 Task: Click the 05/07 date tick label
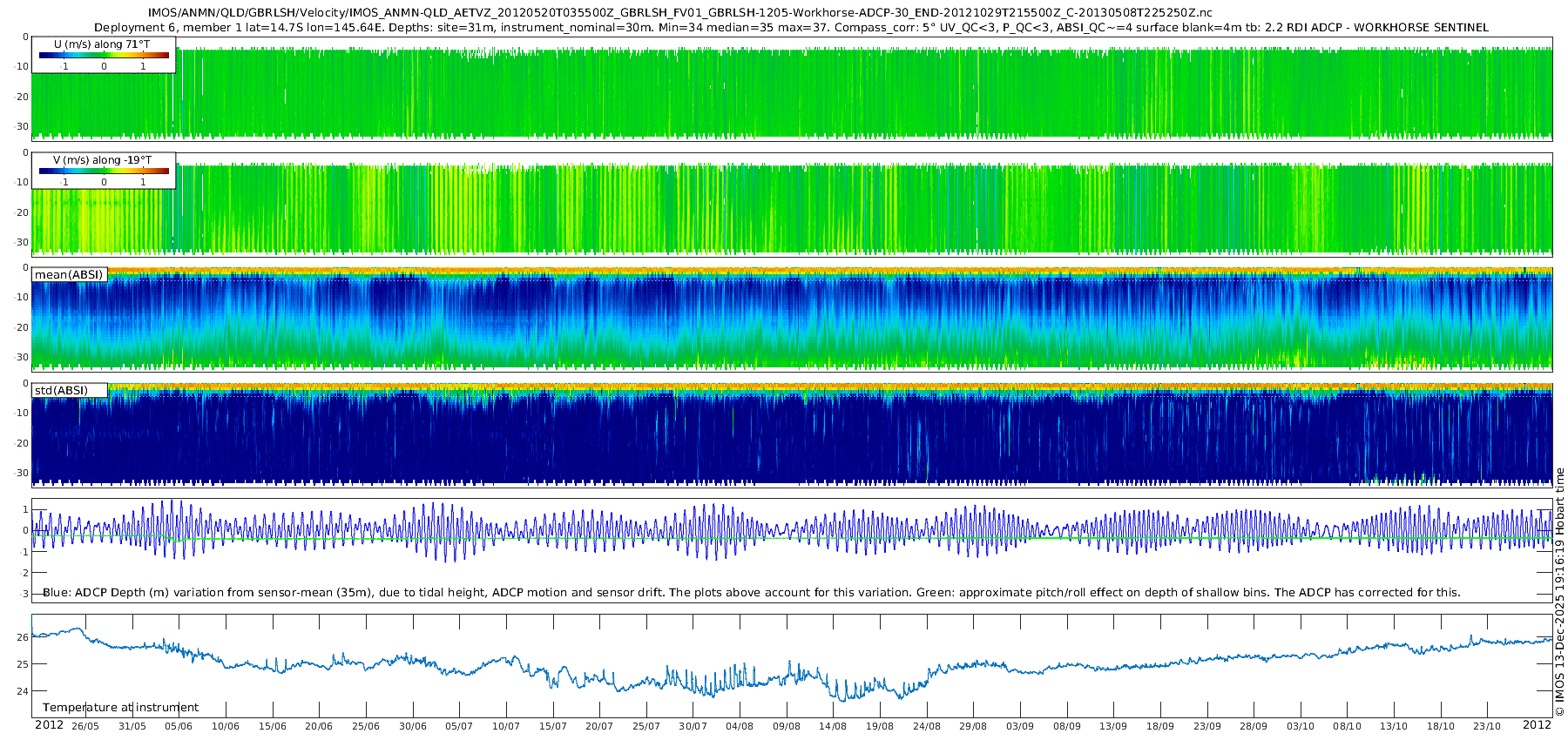click(x=459, y=726)
